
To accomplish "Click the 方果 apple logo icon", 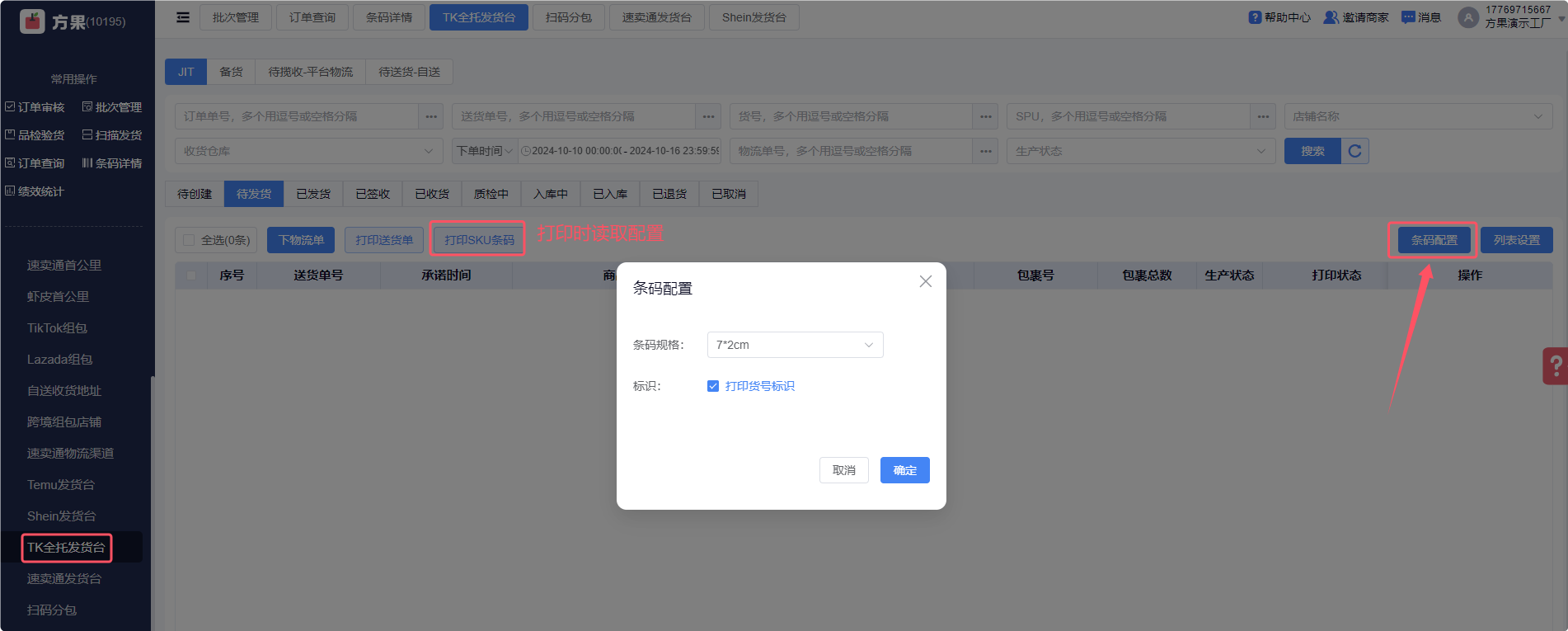I will (x=32, y=21).
